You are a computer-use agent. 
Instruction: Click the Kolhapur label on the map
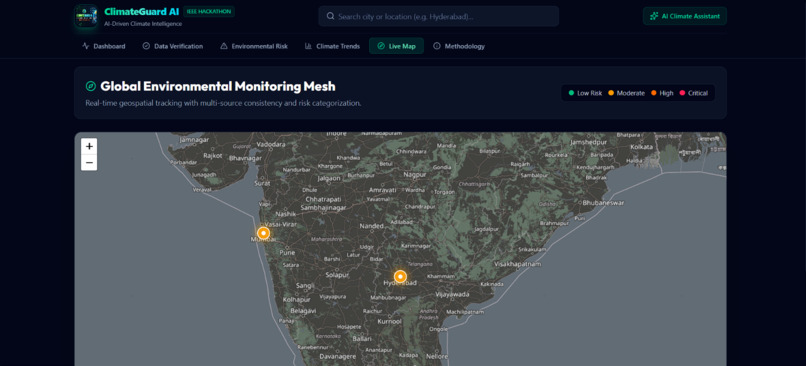[297, 299]
